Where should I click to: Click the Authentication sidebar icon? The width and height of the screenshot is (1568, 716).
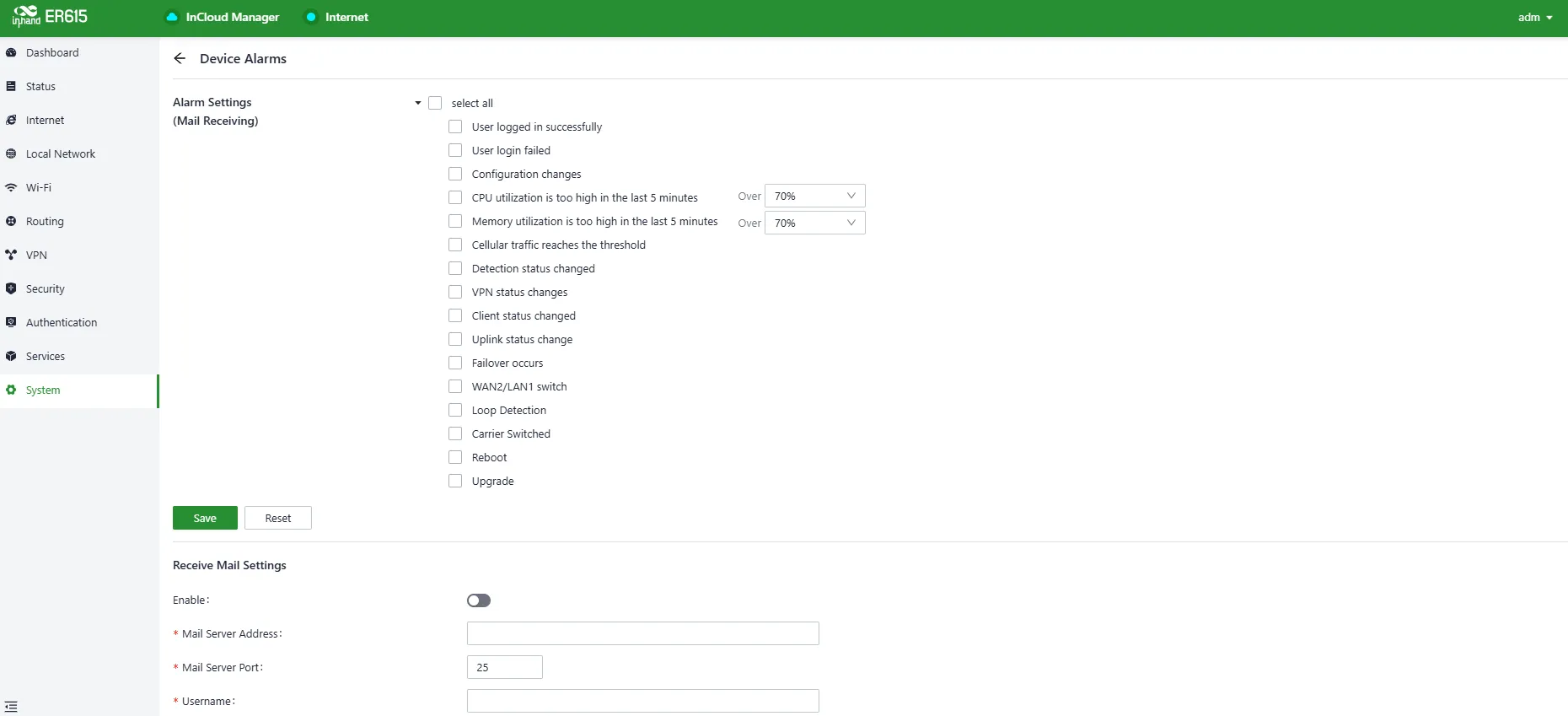11,322
